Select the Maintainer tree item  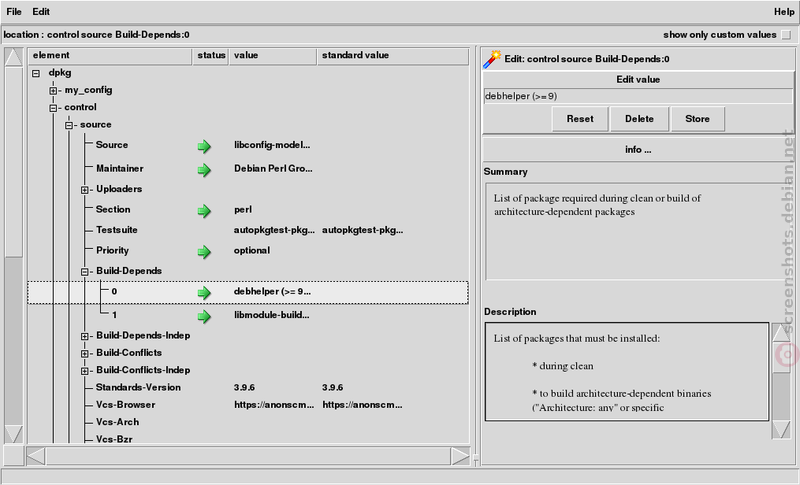click(120, 168)
